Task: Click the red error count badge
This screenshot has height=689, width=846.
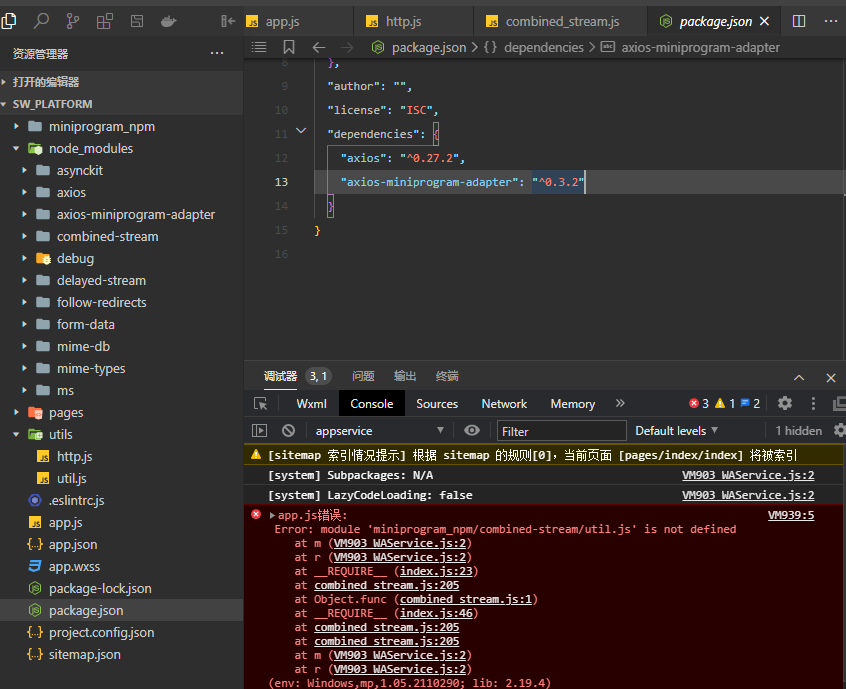Action: pyautogui.click(x=699, y=404)
